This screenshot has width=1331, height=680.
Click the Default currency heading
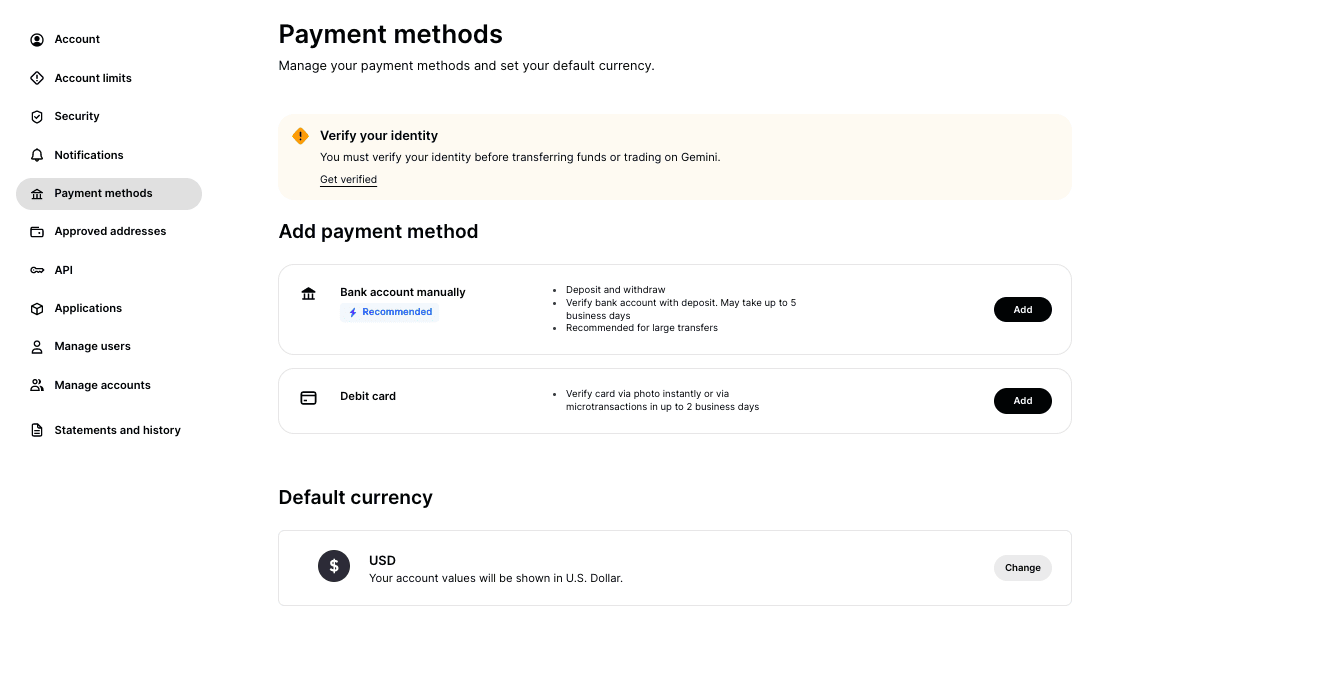[355, 498]
